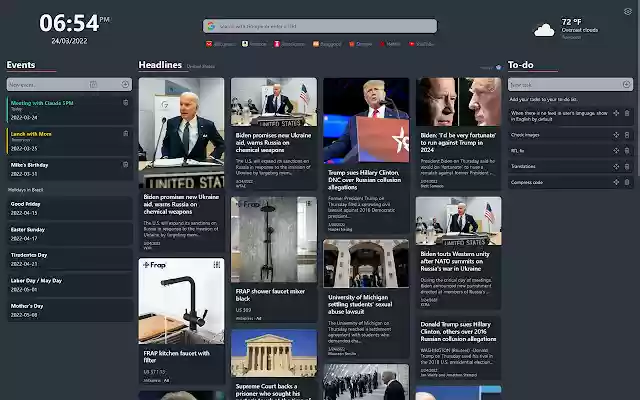Delete Mike's Birthday event
The height and width of the screenshot is (400, 640).
(125, 164)
